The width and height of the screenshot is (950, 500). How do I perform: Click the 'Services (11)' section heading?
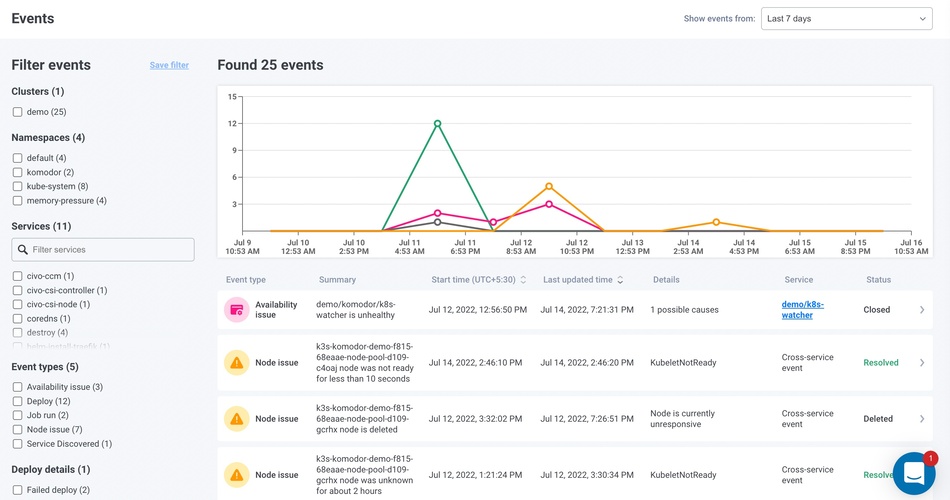click(41, 226)
